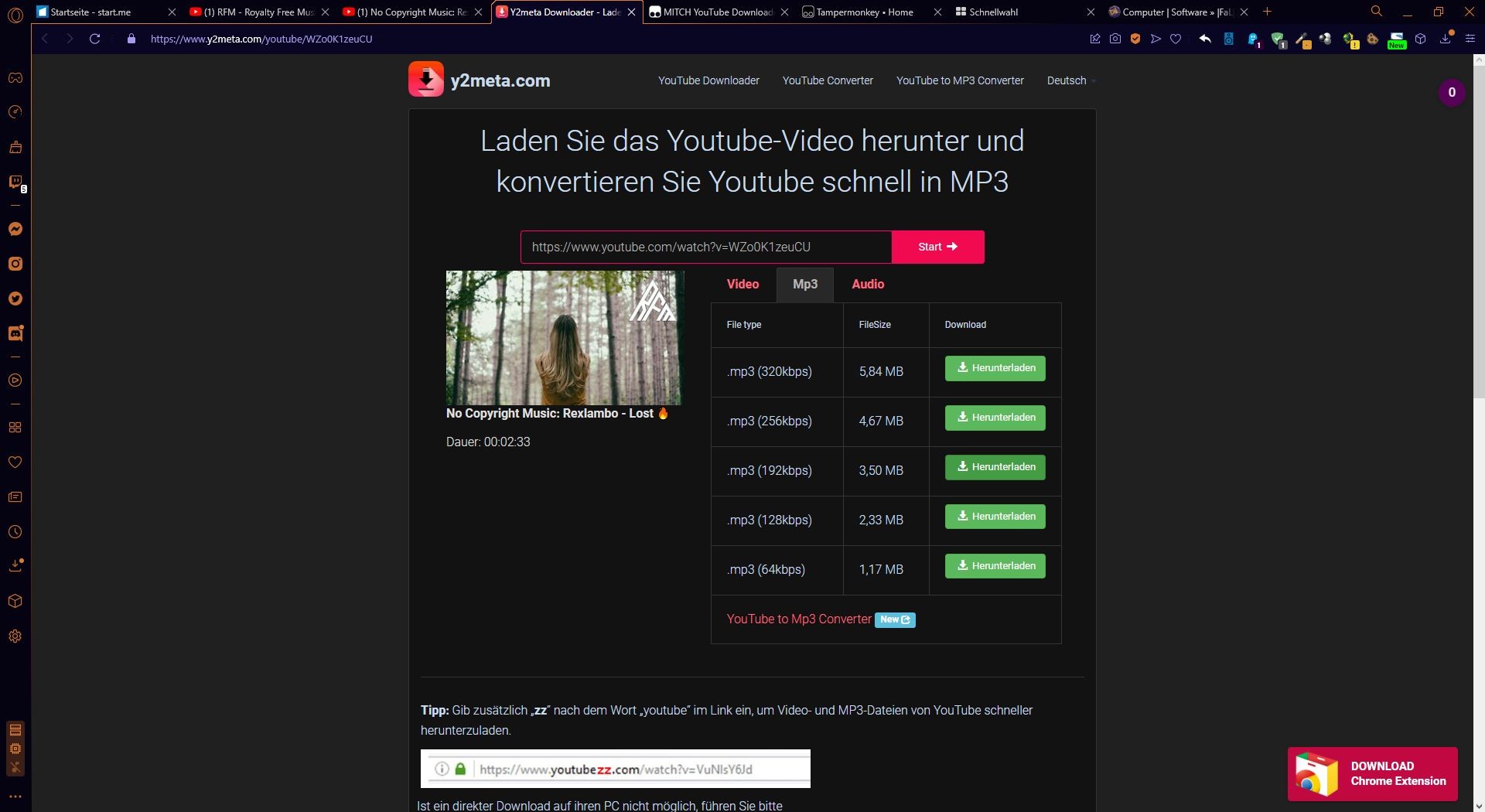
Task: Open History clock icon in sidebar
Action: pyautogui.click(x=15, y=531)
